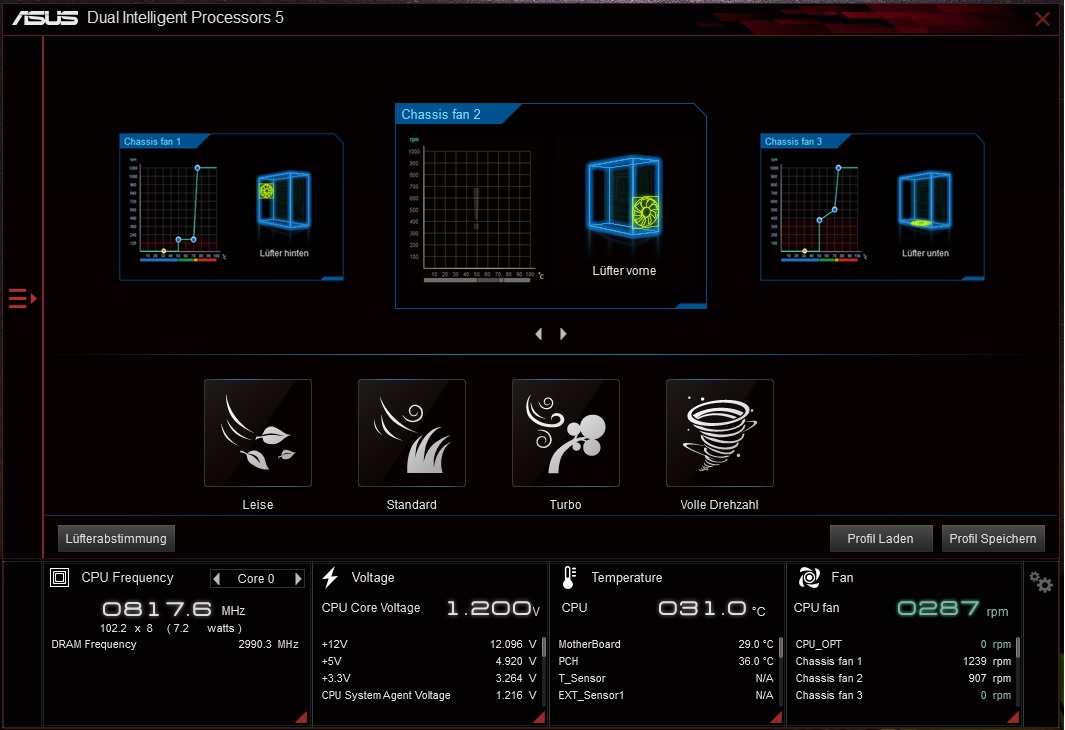1065x730 pixels.
Task: Expand the Voltage panel corner triangle
Action: (x=539, y=717)
